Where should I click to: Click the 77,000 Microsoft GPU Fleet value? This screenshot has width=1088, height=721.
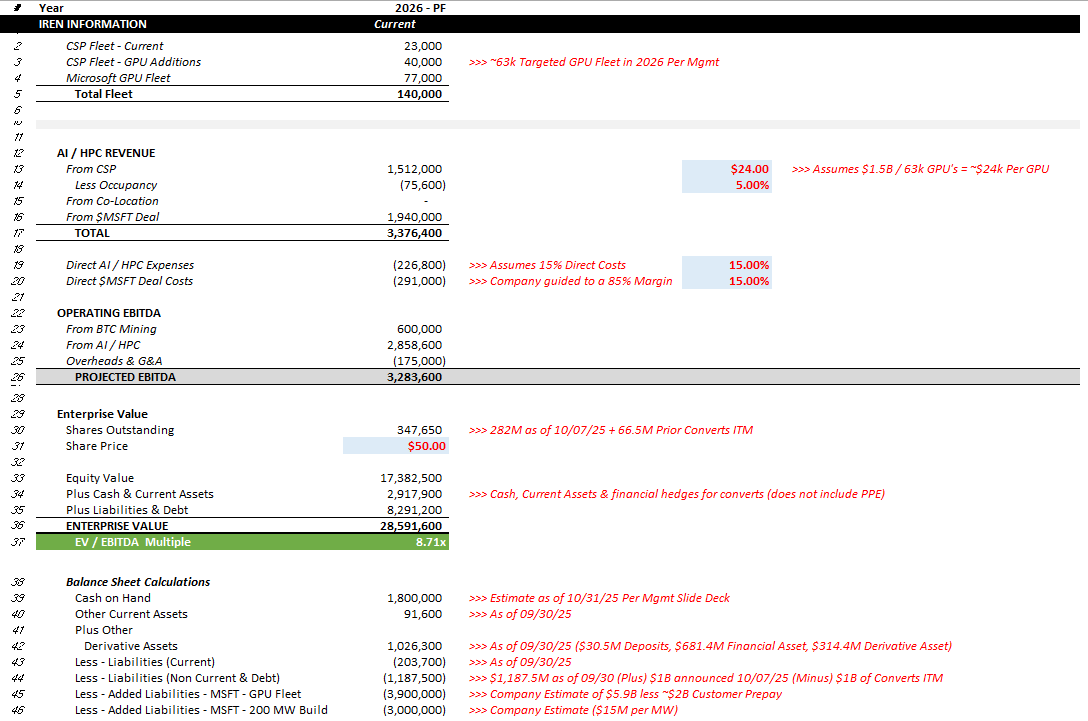tap(423, 78)
